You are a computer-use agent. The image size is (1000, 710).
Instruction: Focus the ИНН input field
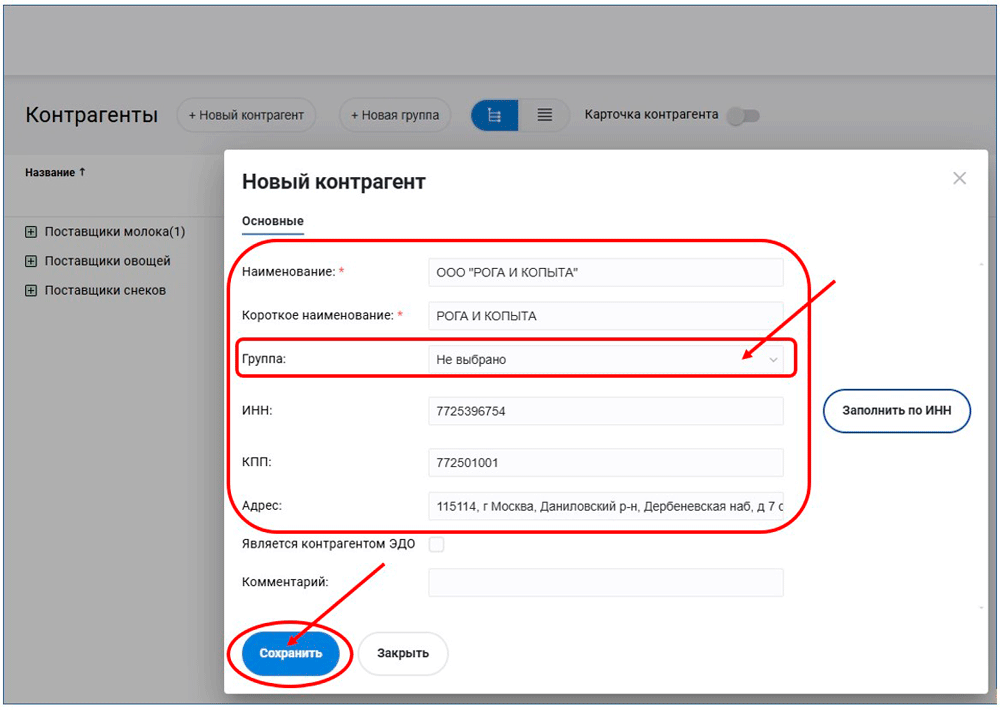605,411
